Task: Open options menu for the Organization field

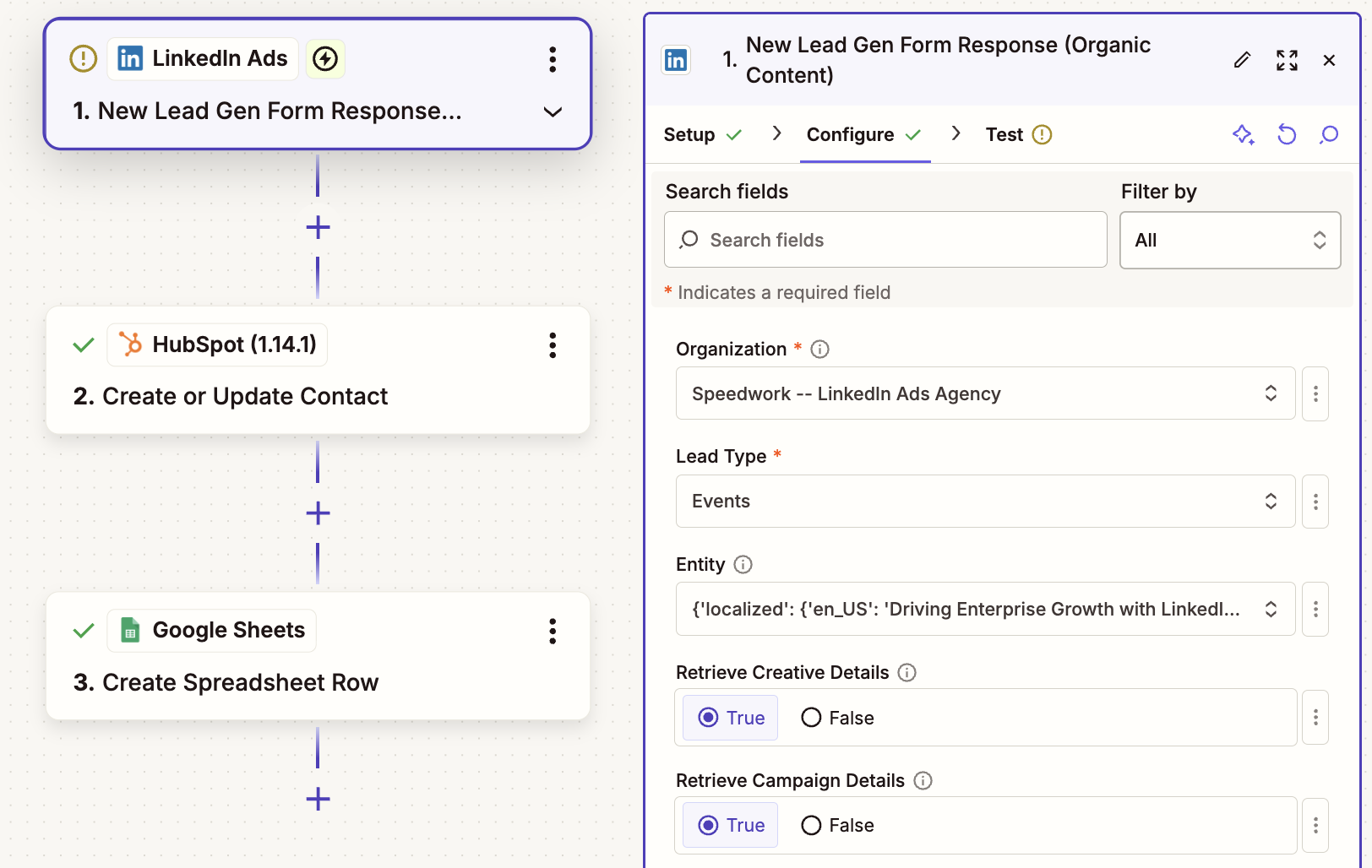Action: point(1315,393)
